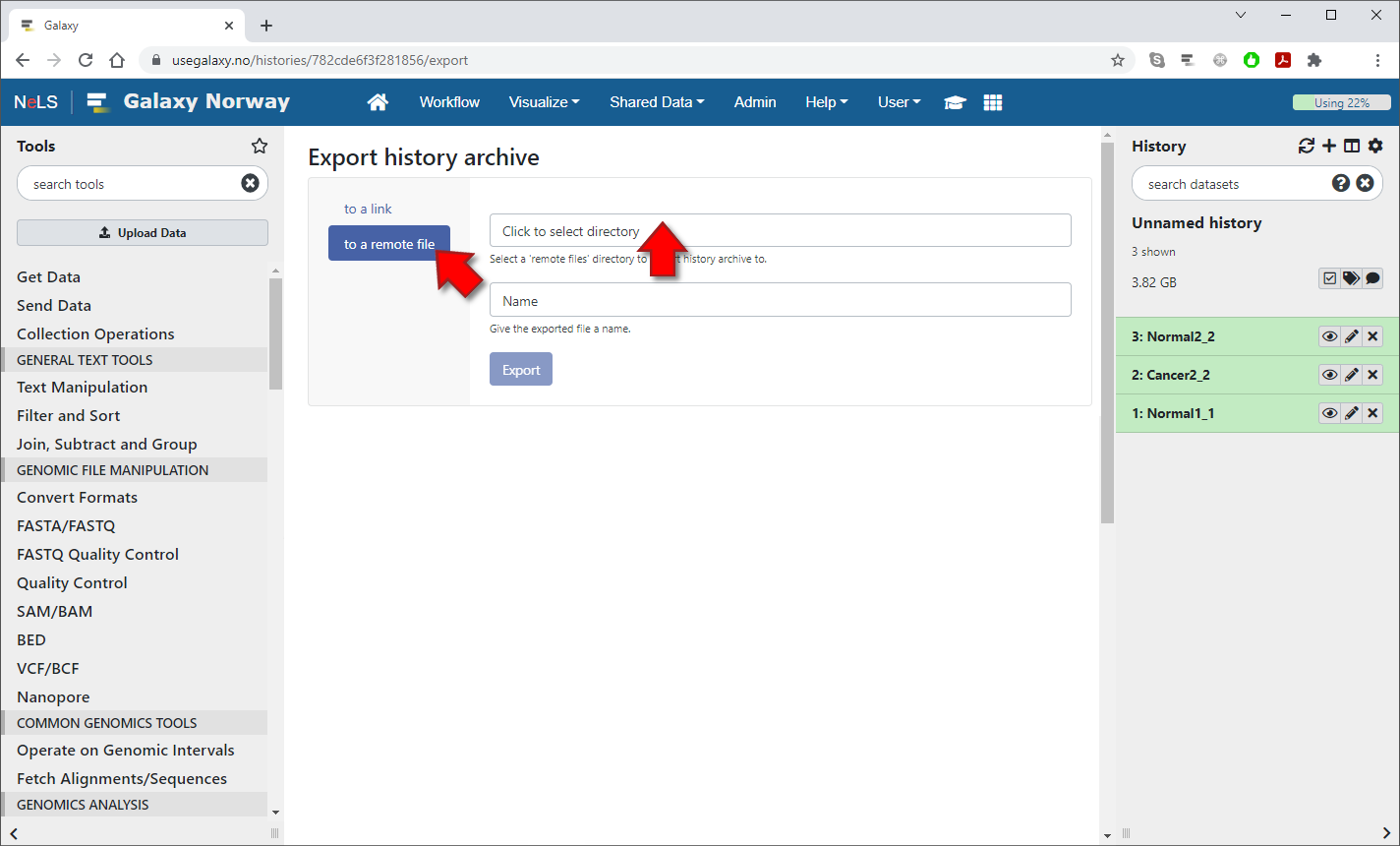Edit attributes of Cancer2_2 dataset

1352,375
